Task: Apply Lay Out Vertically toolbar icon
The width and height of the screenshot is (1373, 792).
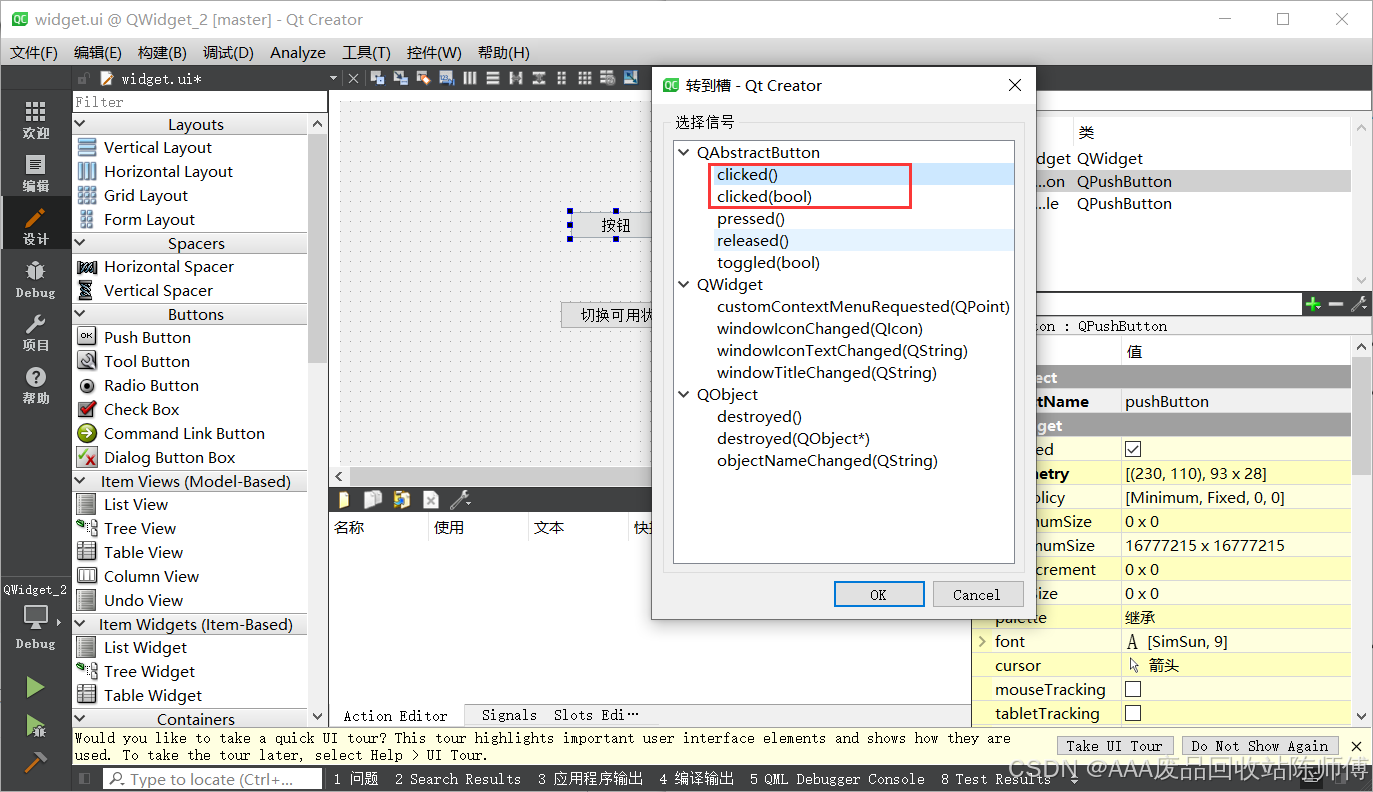Action: (x=492, y=78)
